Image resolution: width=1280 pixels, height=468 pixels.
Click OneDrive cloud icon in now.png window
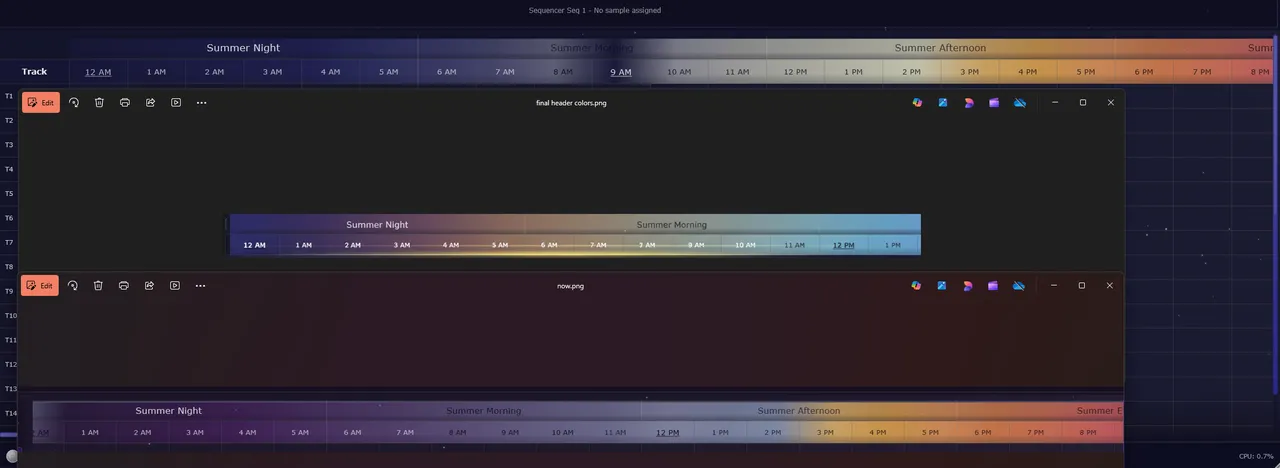coord(1018,285)
